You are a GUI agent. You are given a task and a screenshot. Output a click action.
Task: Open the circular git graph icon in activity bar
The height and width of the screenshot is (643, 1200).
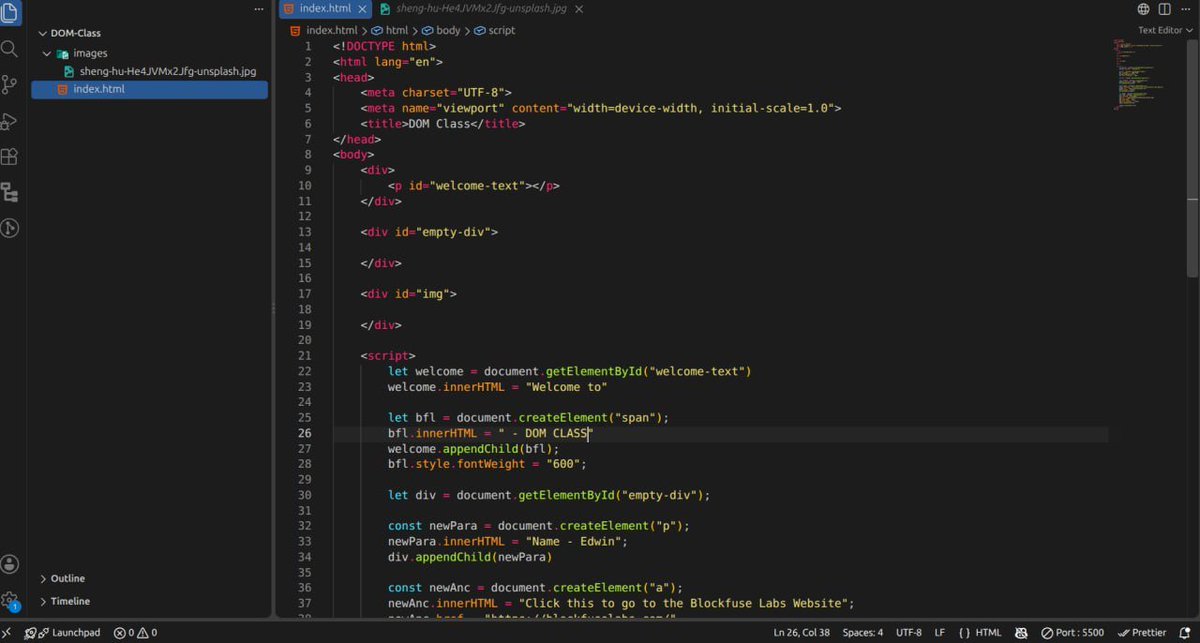point(10,228)
